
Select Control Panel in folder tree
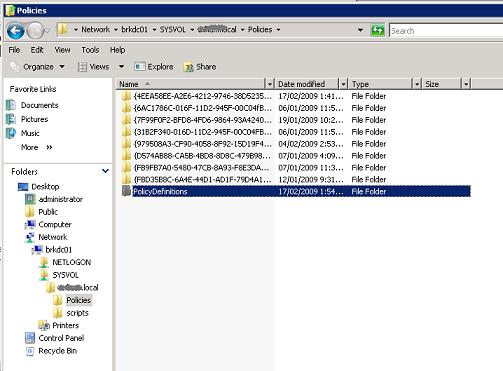[x=61, y=338]
